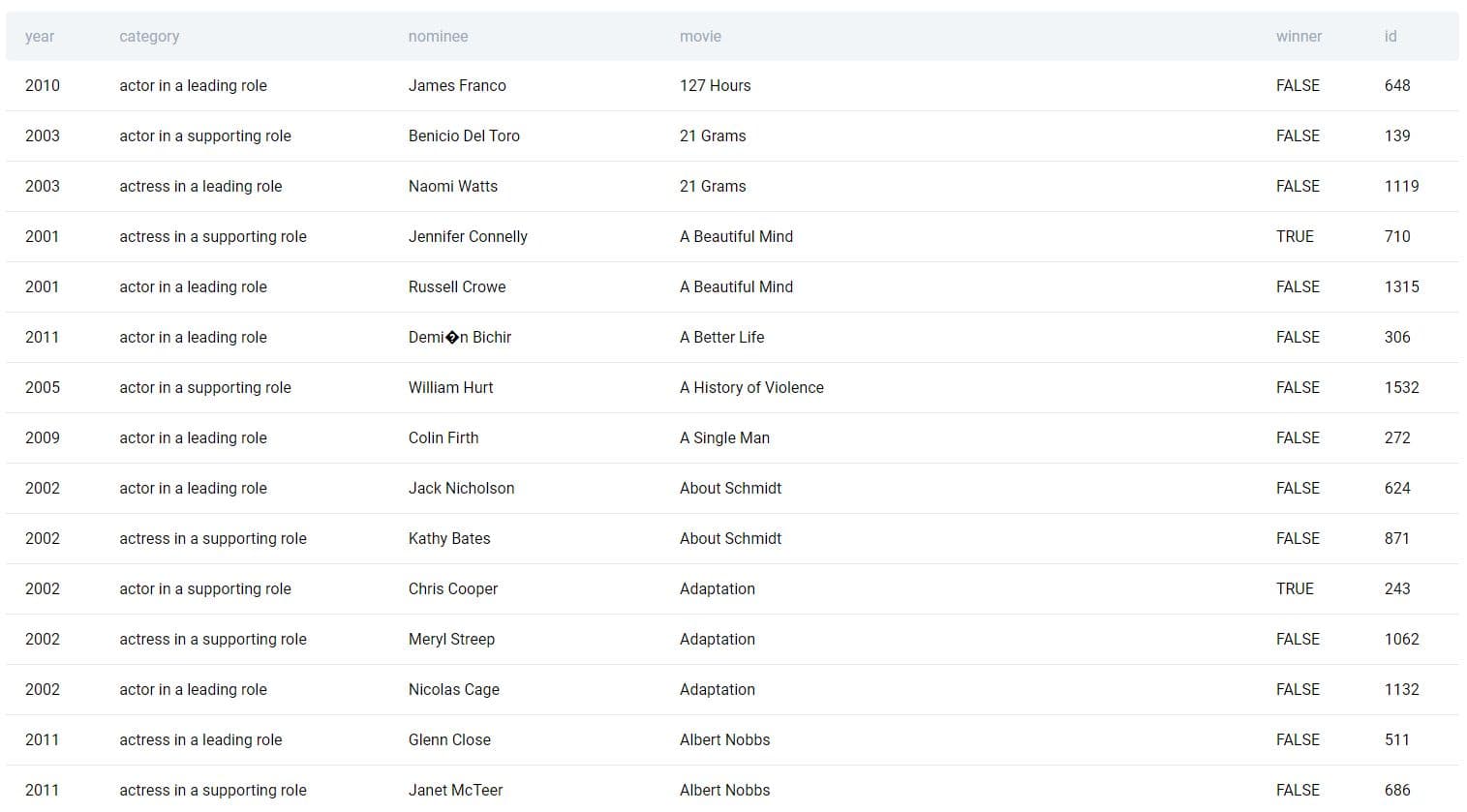
Task: Select the row for James Franco
Action: coord(457,85)
